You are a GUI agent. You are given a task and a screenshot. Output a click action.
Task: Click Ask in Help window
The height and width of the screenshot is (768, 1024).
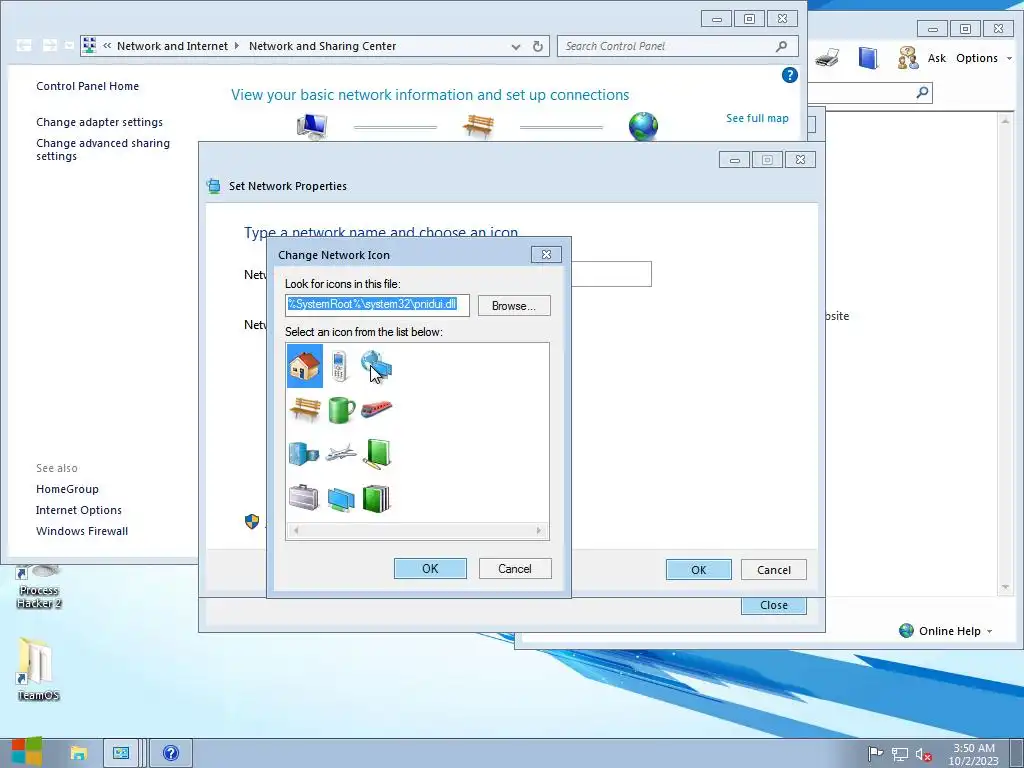pos(936,58)
